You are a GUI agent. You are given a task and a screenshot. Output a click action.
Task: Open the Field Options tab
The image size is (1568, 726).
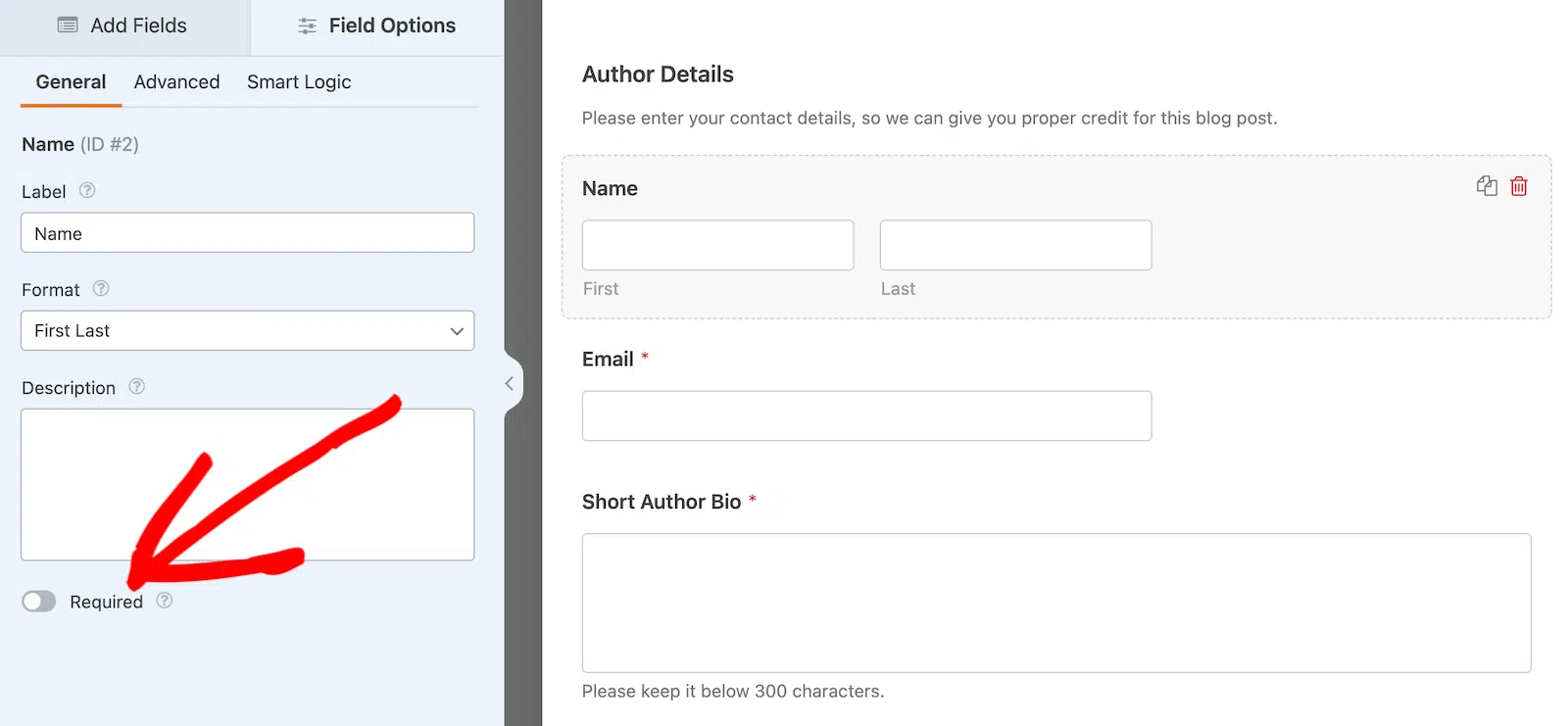tap(377, 26)
